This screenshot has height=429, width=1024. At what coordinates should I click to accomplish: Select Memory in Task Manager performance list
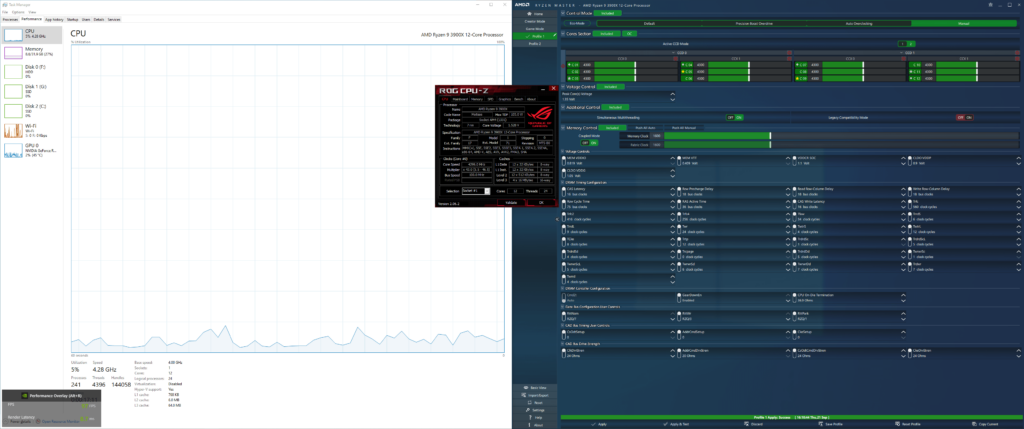32,52
